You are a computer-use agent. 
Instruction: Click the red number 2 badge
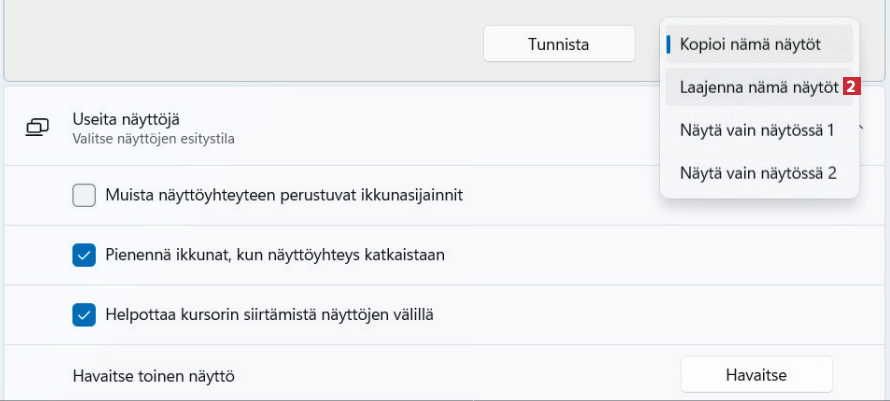(x=850, y=87)
